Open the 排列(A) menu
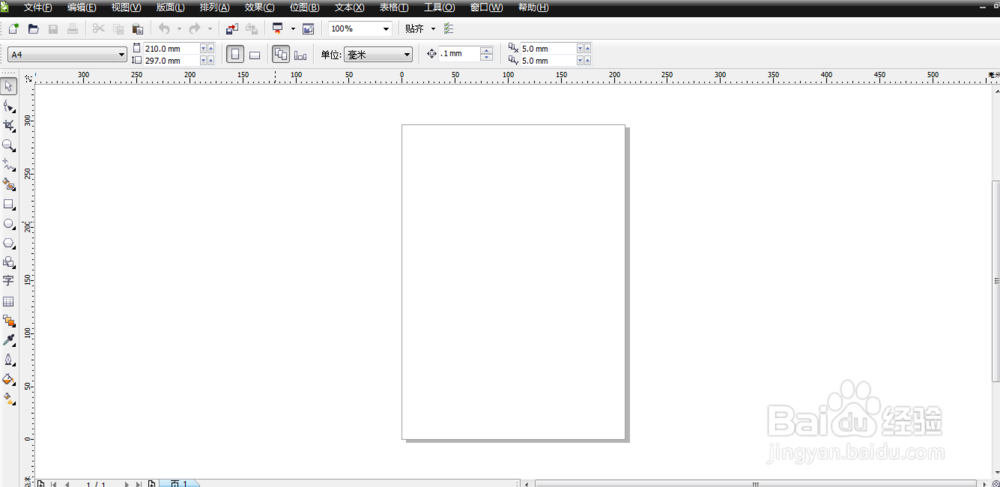Viewport: 1000px width, 487px height. pyautogui.click(x=214, y=8)
